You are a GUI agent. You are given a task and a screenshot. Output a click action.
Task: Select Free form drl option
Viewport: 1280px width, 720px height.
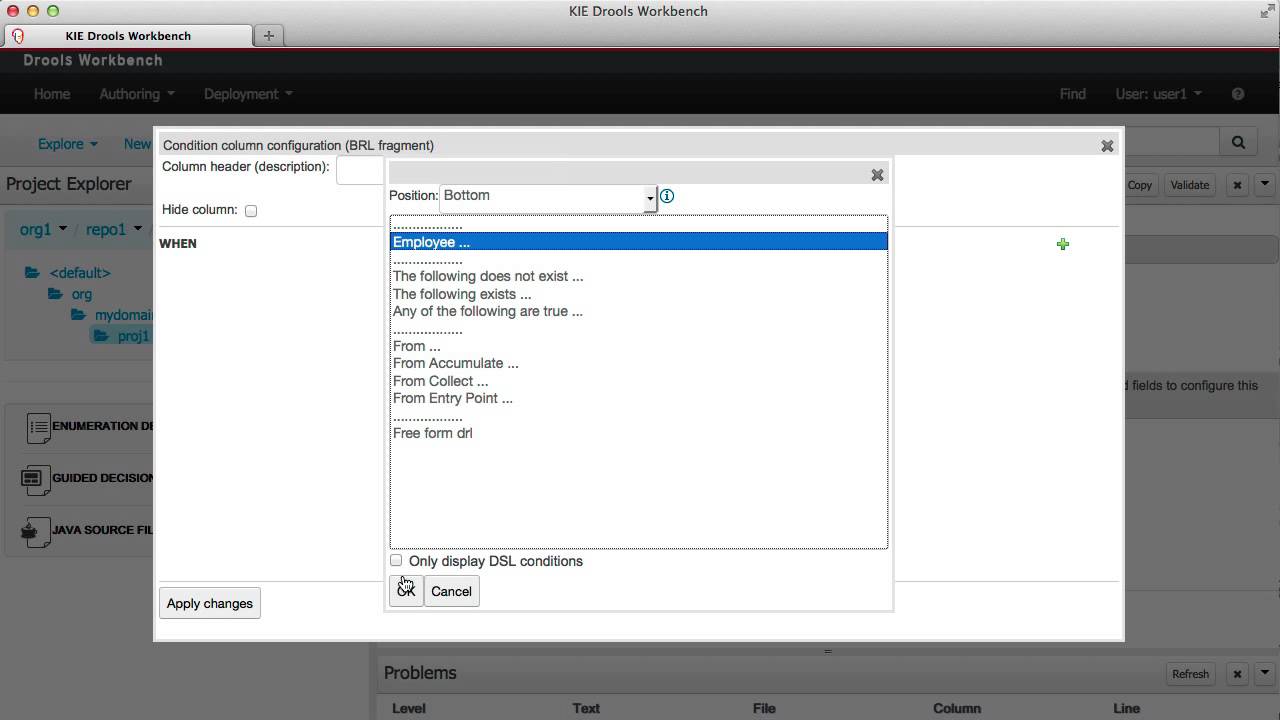click(433, 433)
